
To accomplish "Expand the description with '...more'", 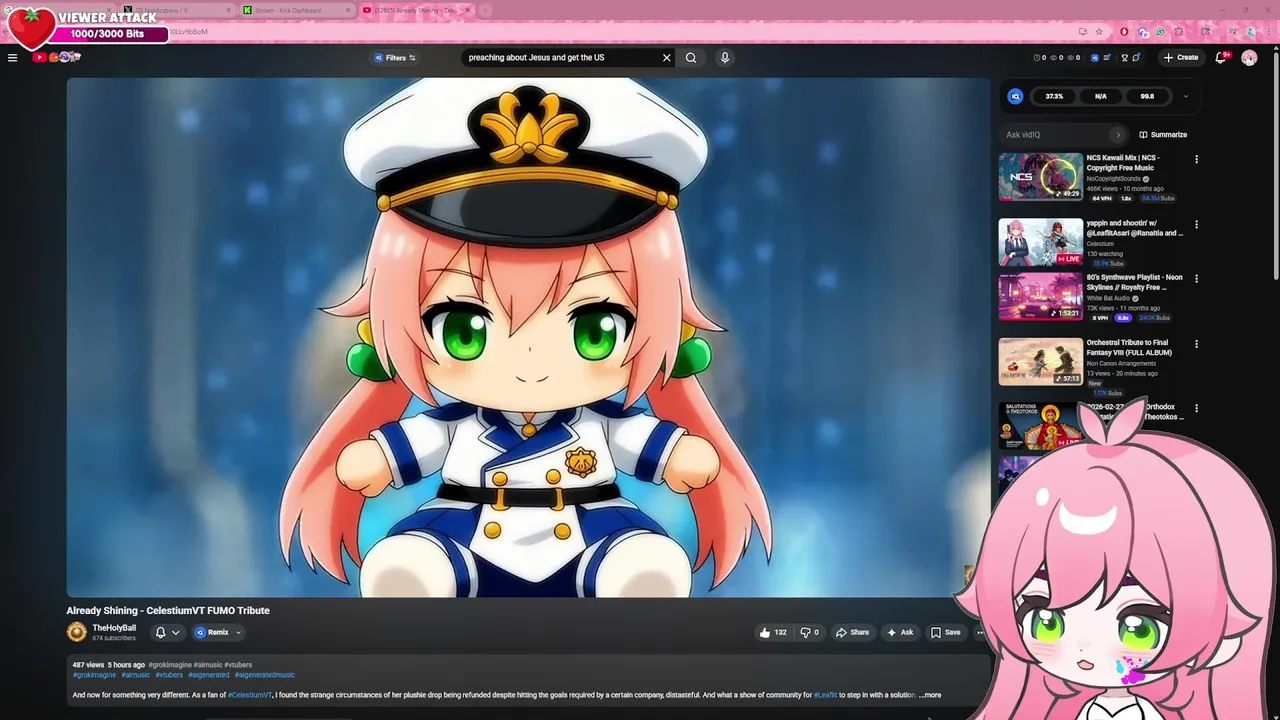I will pos(930,695).
